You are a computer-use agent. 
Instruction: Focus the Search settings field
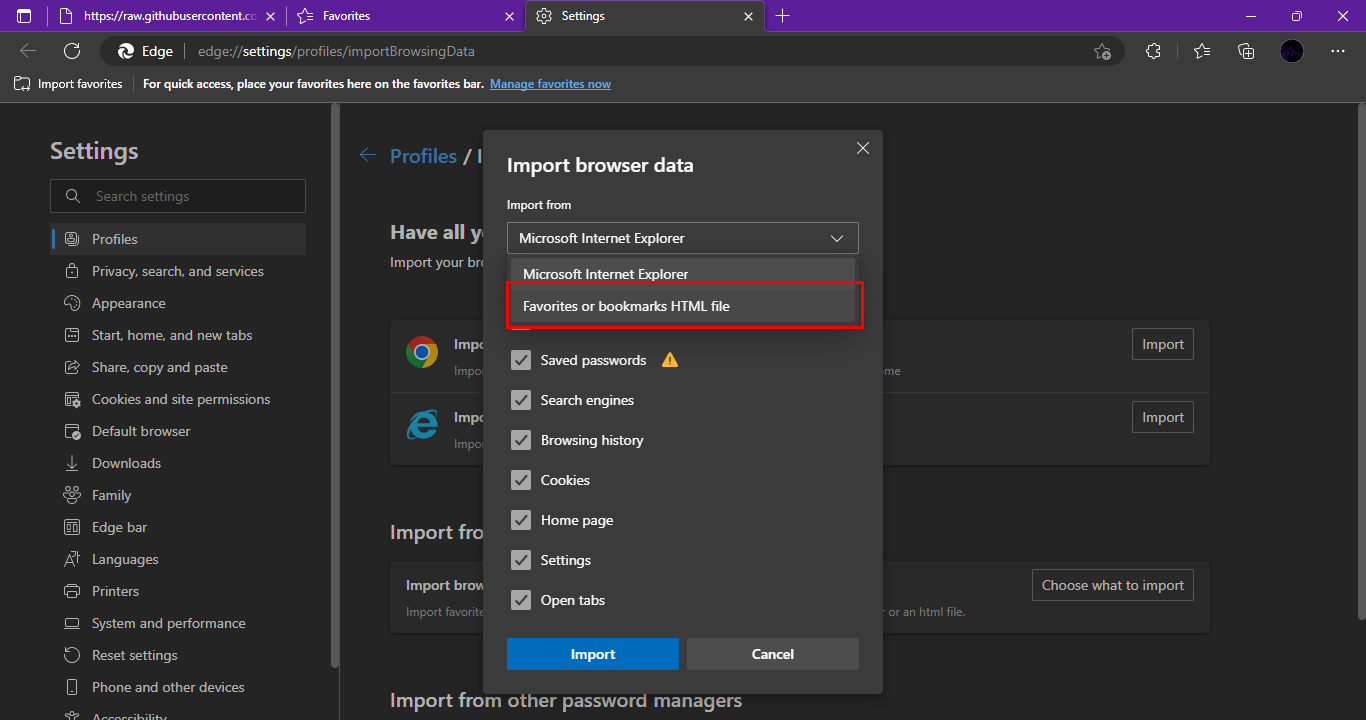178,196
